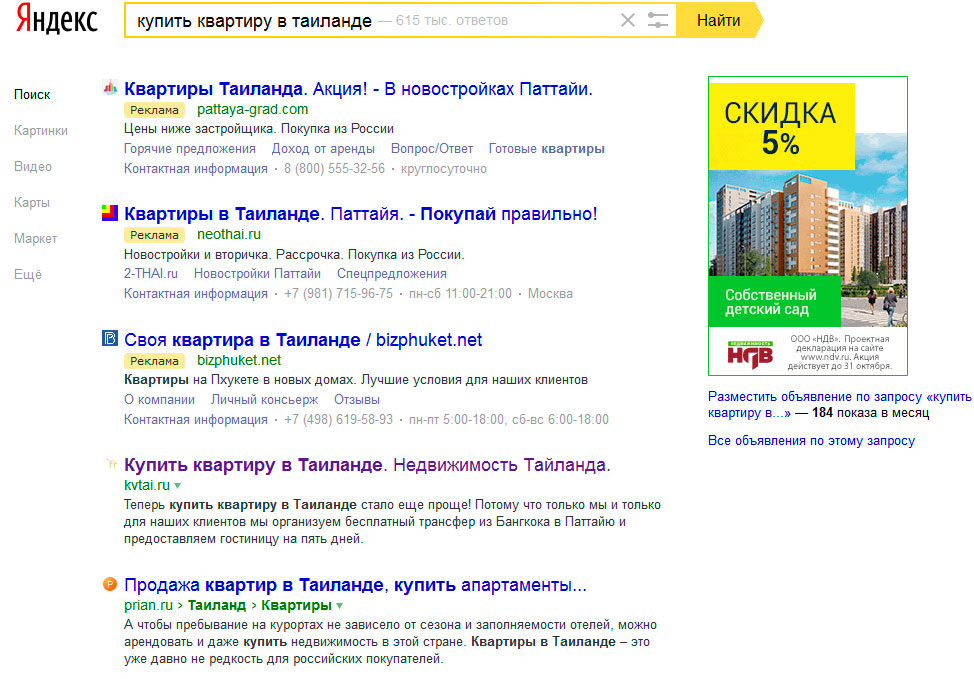Viewport: 974px width, 679px height.
Task: Switch to the Маркет tab
Action: [x=35, y=239]
